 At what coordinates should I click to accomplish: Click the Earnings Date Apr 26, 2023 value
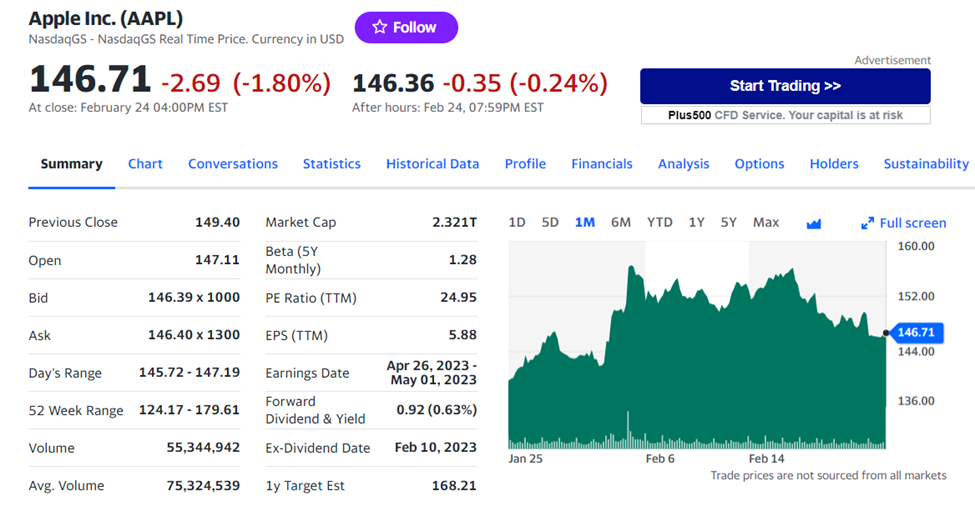click(x=432, y=372)
